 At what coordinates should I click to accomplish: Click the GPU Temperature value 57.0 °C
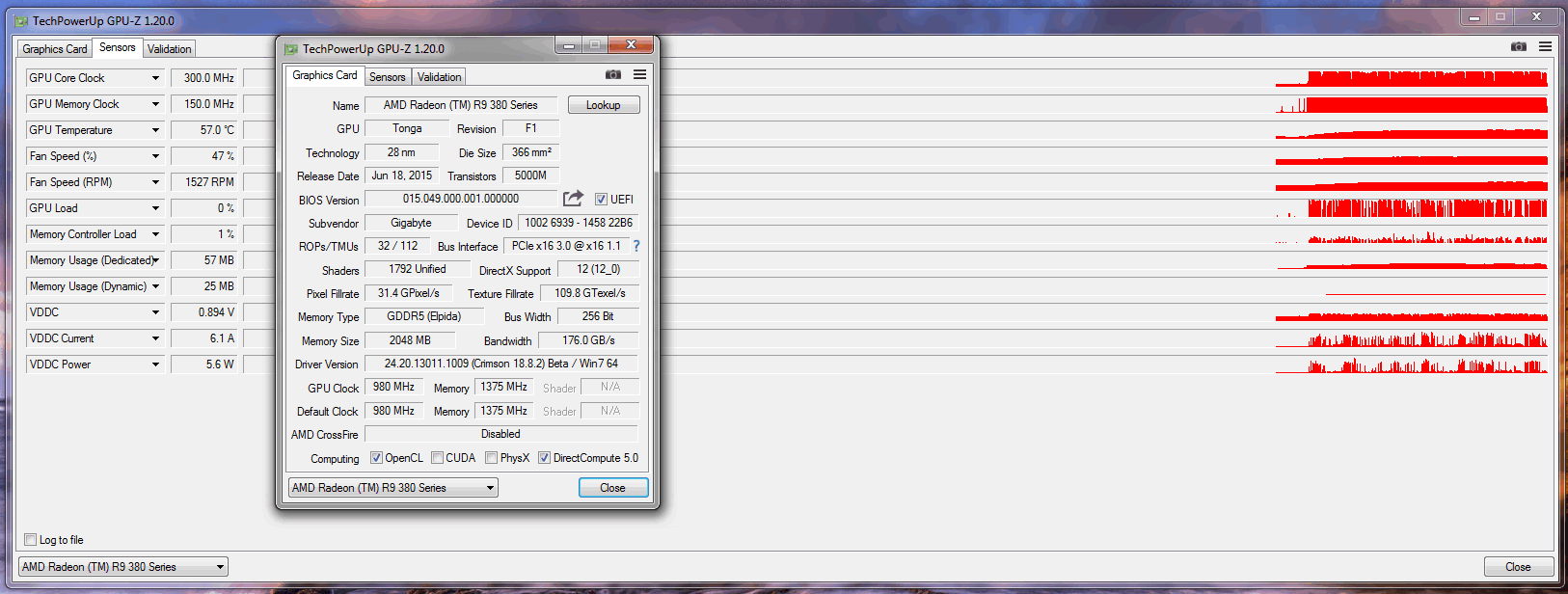pyautogui.click(x=204, y=130)
